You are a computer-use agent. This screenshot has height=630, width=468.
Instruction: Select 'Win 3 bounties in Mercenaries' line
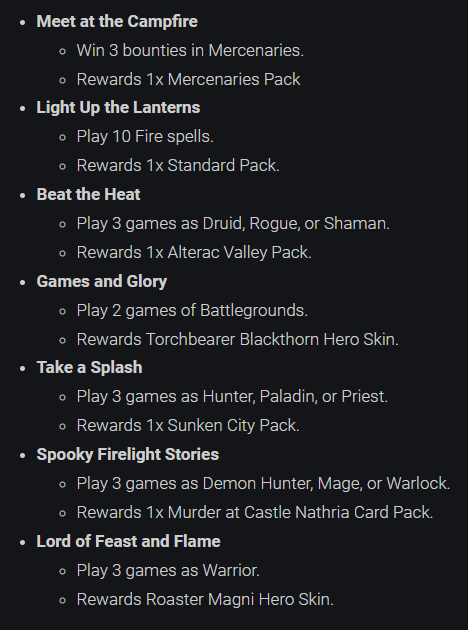point(190,51)
